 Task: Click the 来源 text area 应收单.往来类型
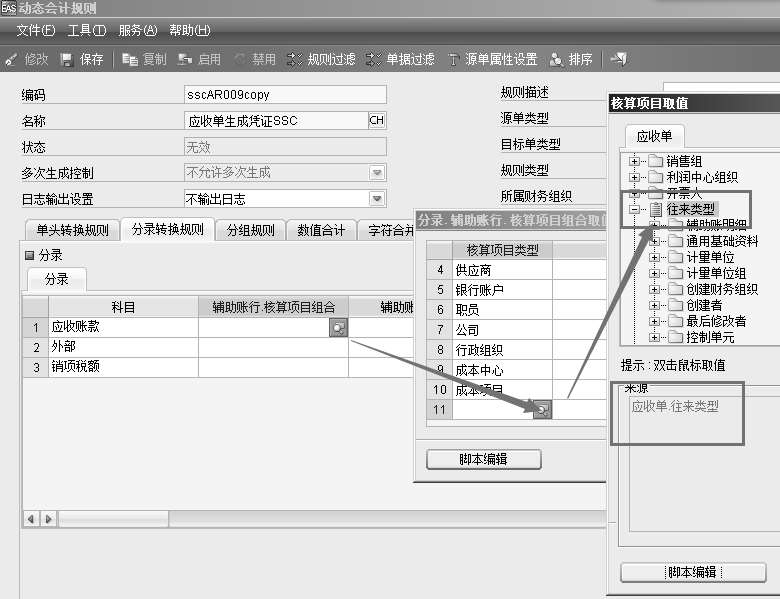point(704,463)
